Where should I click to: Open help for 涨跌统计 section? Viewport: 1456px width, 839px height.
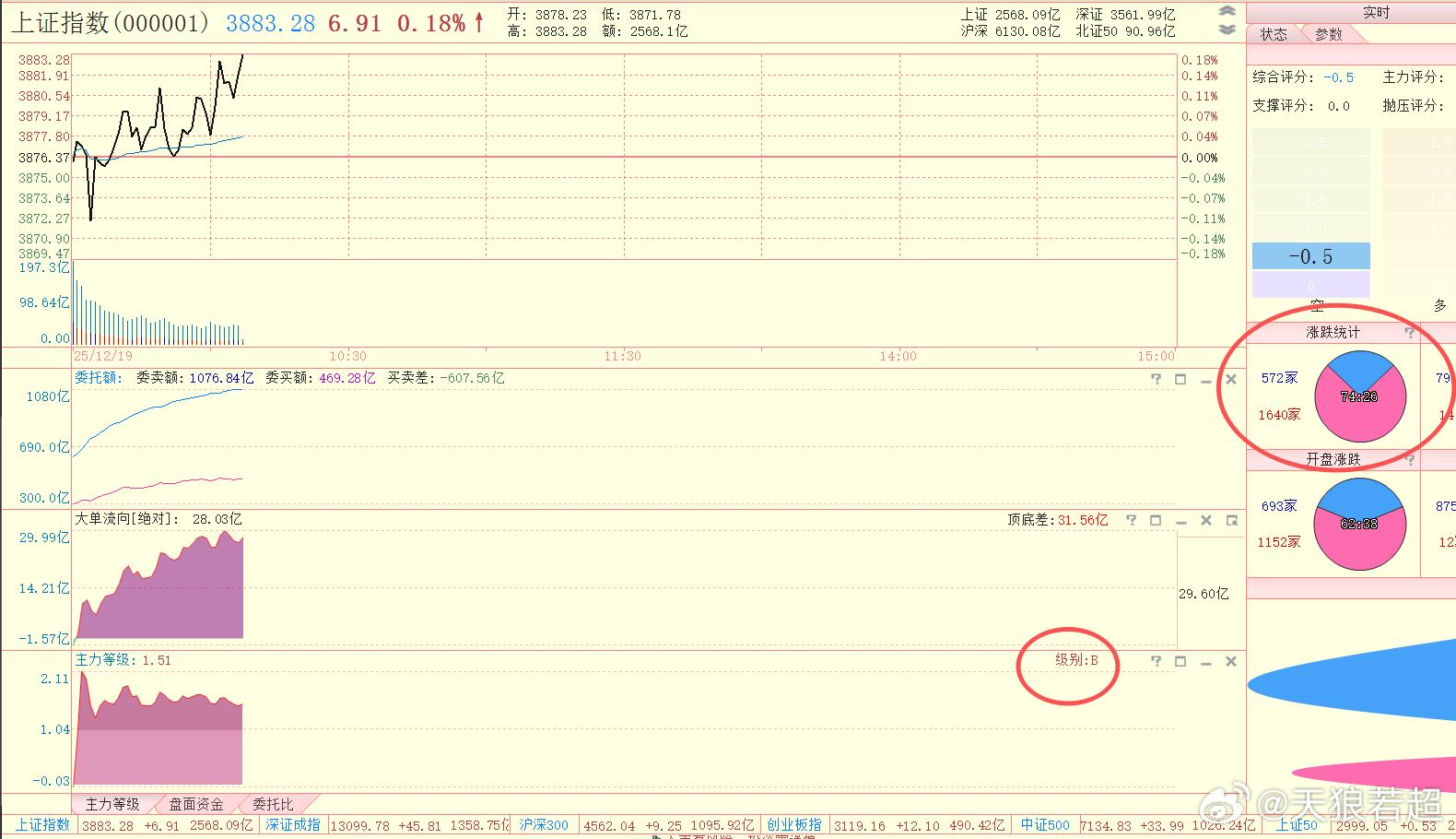coord(1409,333)
